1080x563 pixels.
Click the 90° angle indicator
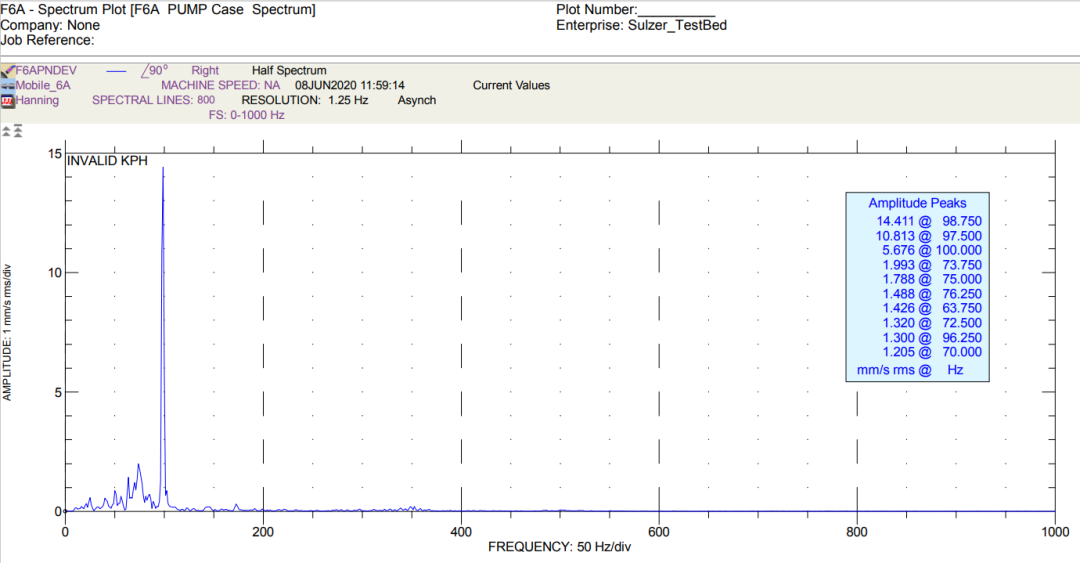(x=154, y=70)
